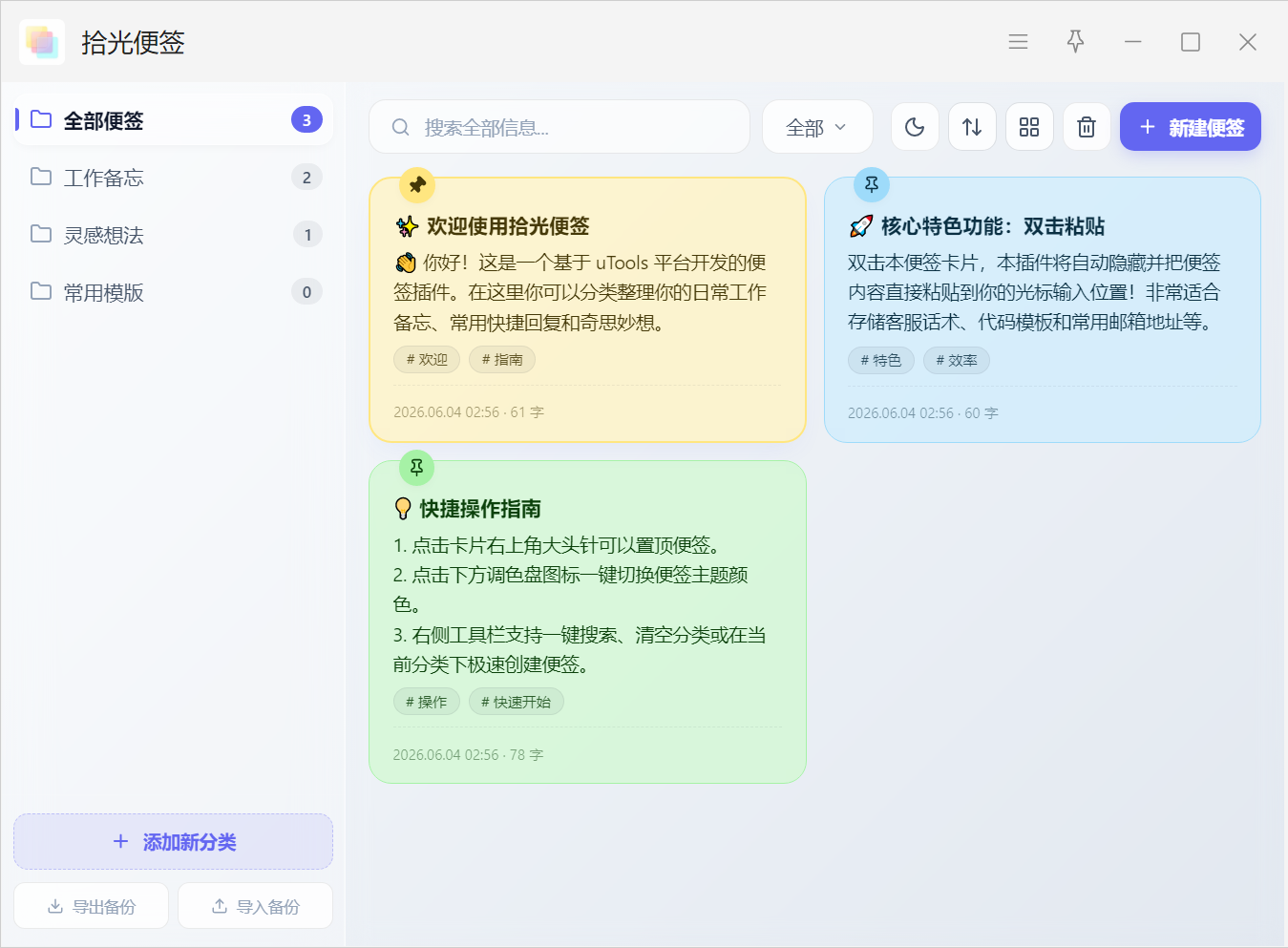Click the # 操作 tag
This screenshot has width=1288, height=948.
[427, 702]
